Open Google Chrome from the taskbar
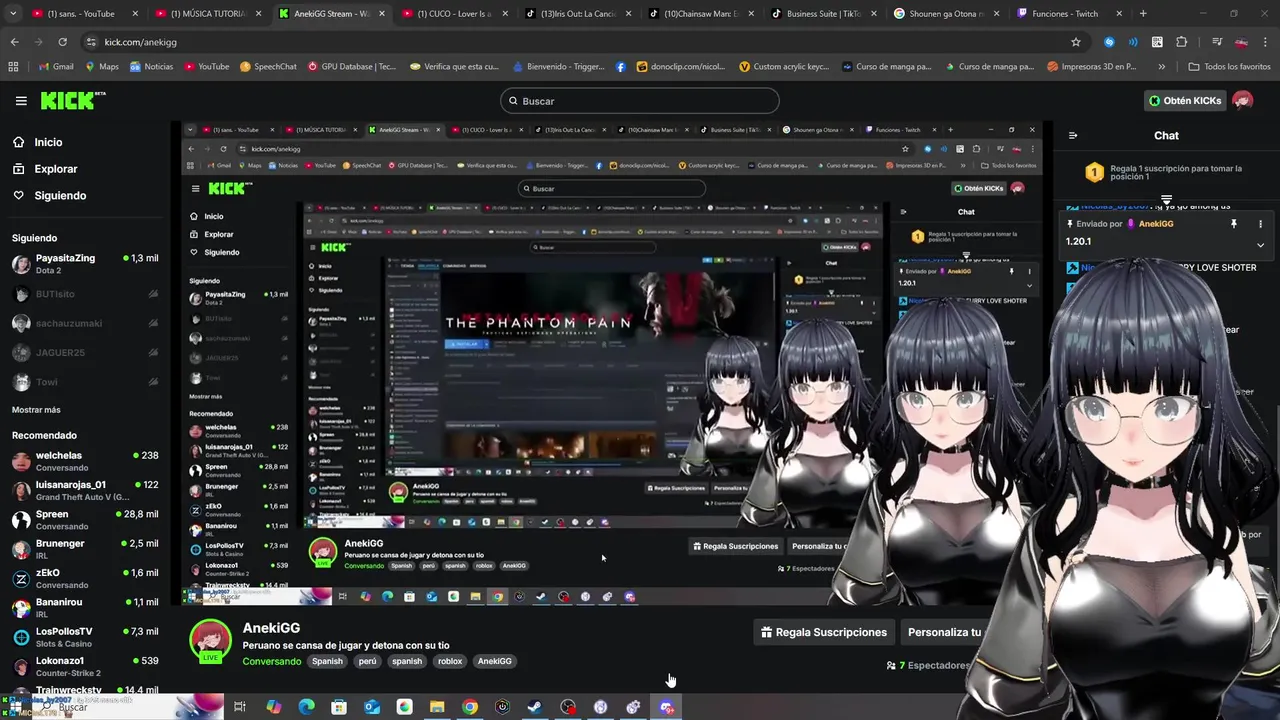 coord(470,707)
